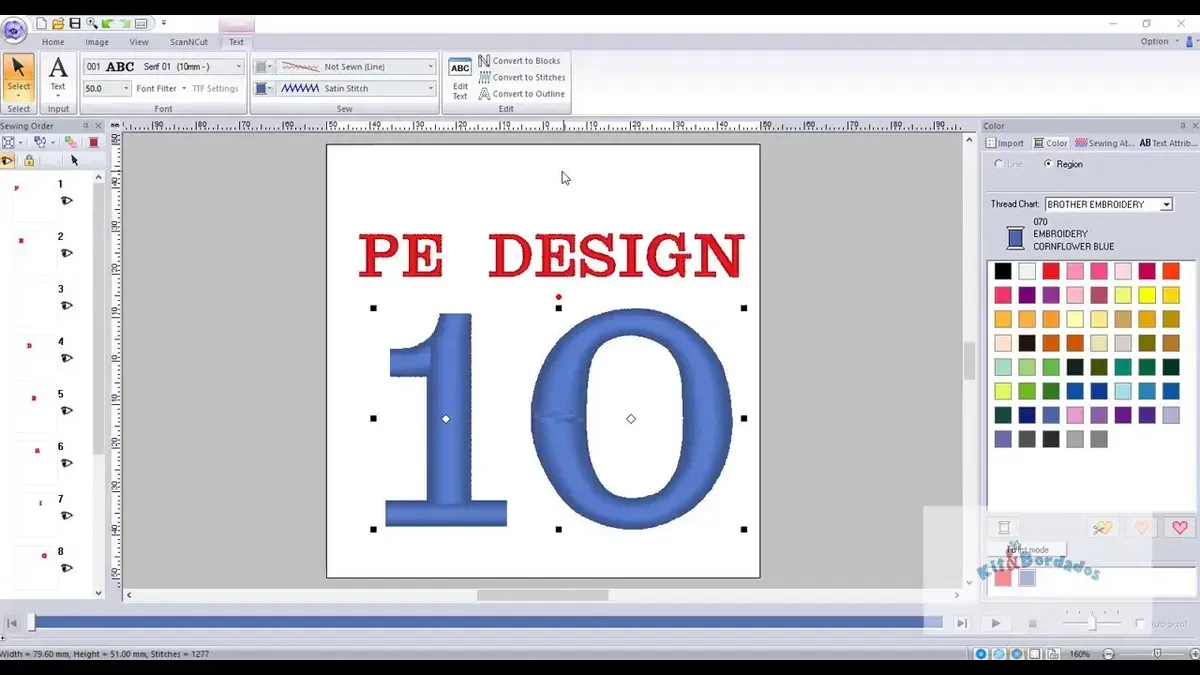Enable the Auto Scroll checkbox
The height and width of the screenshot is (675, 1200).
(1140, 624)
